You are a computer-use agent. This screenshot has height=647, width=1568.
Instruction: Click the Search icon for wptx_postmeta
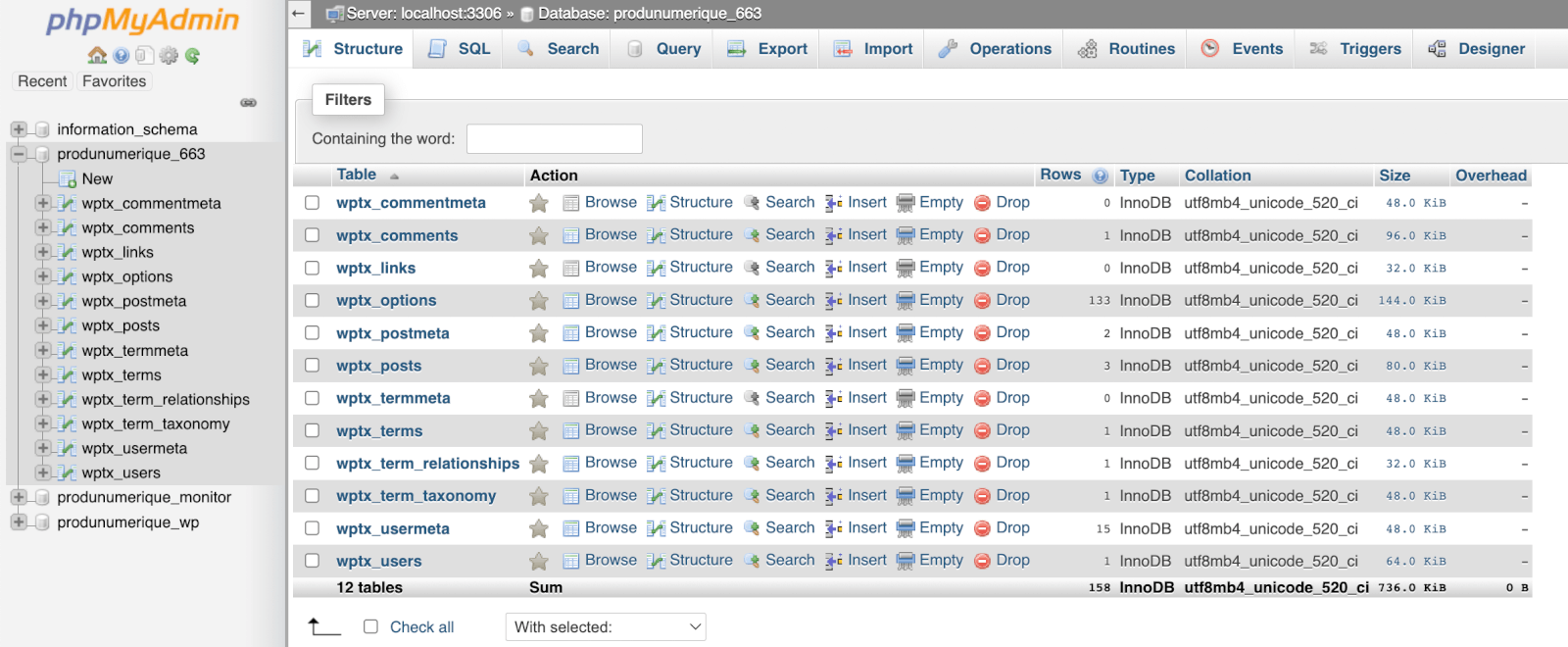tap(752, 333)
